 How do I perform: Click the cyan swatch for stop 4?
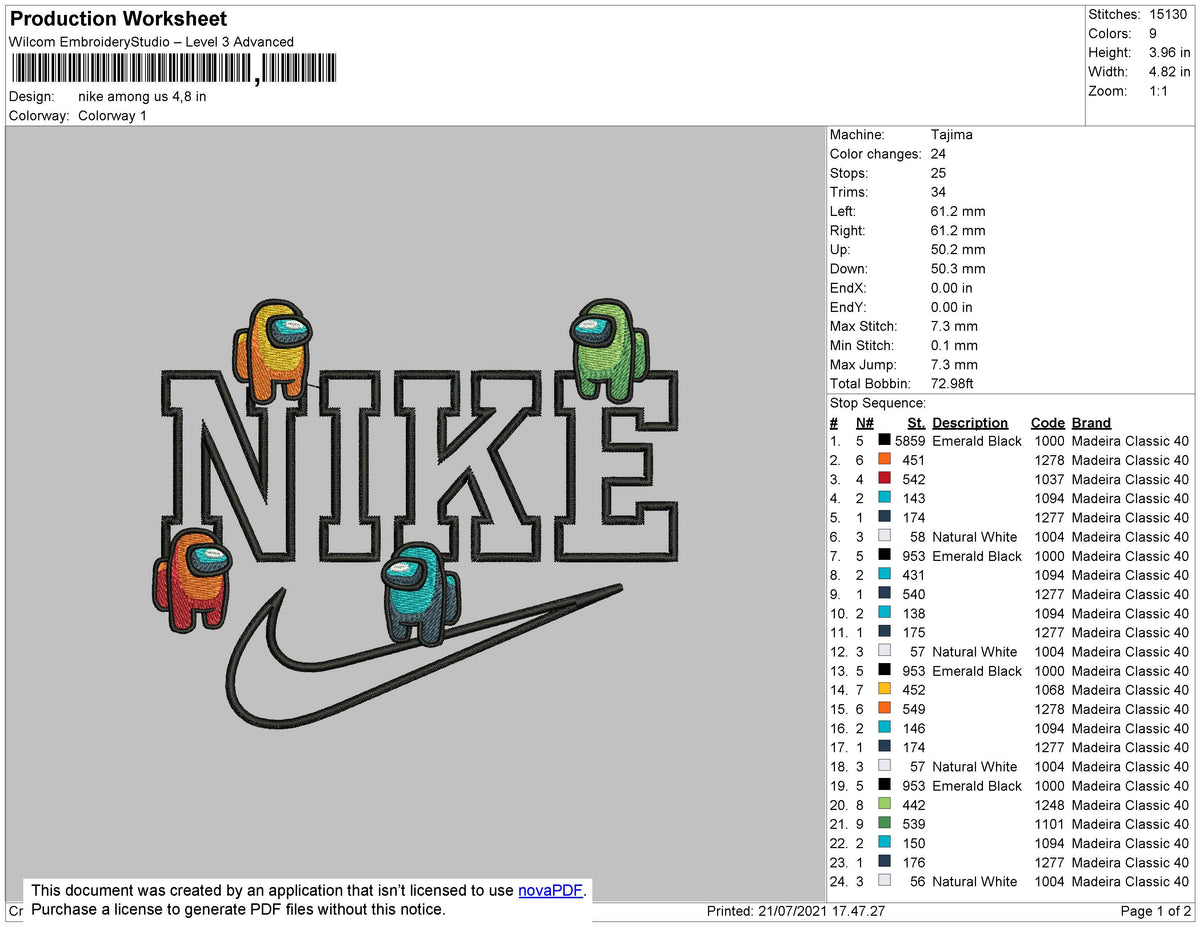click(885, 497)
